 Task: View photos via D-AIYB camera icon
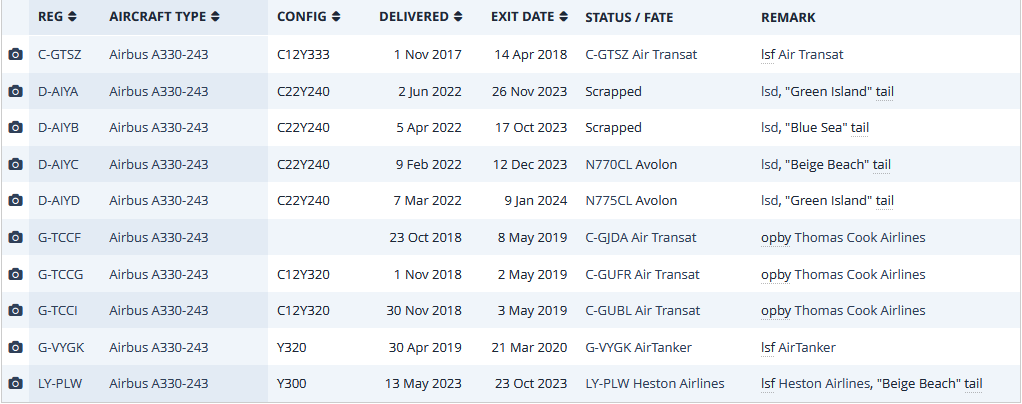click(x=15, y=128)
